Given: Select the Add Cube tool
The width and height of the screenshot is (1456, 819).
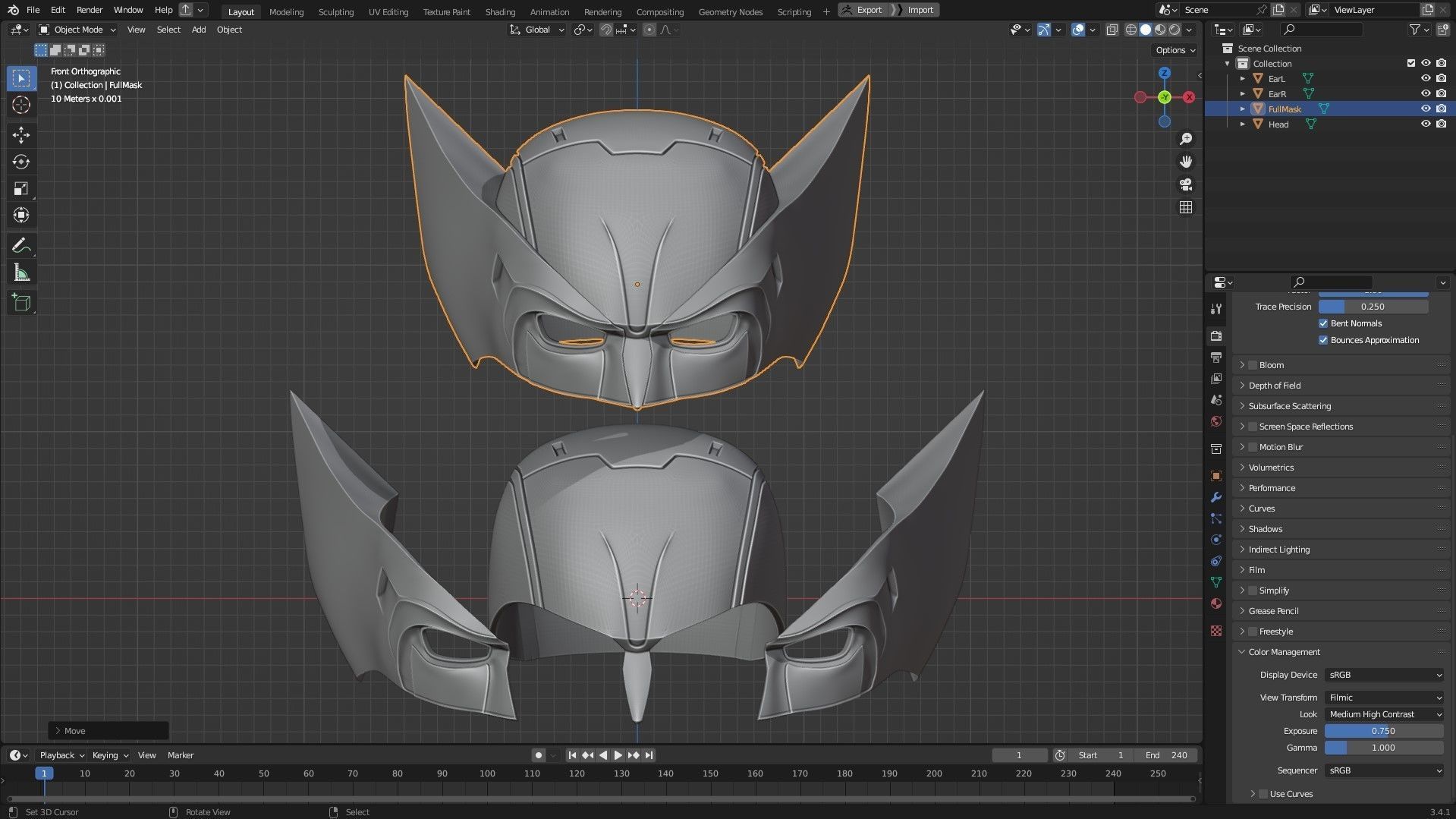Looking at the screenshot, I should click(x=21, y=303).
